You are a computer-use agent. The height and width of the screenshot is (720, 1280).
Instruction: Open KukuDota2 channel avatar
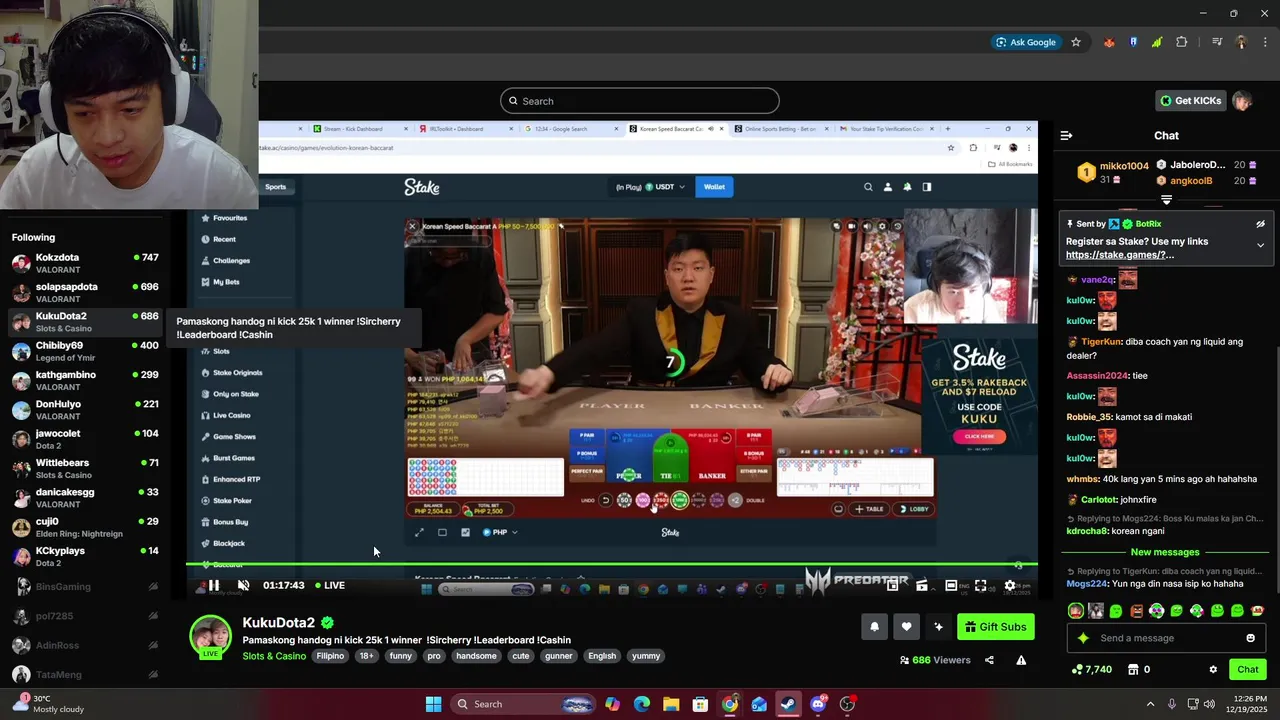[x=210, y=637]
